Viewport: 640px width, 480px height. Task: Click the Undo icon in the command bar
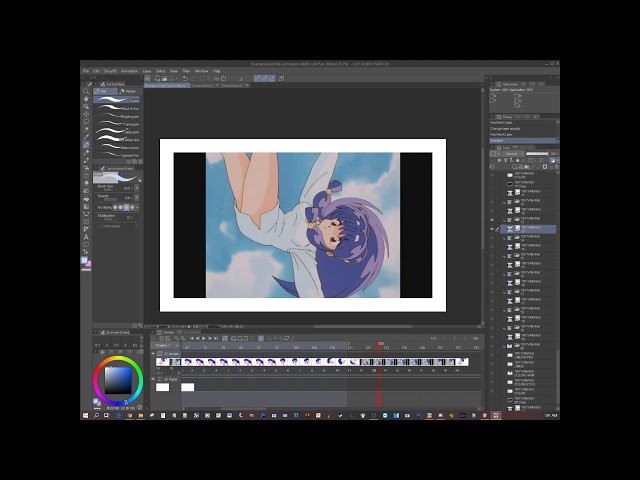pyautogui.click(x=185, y=78)
